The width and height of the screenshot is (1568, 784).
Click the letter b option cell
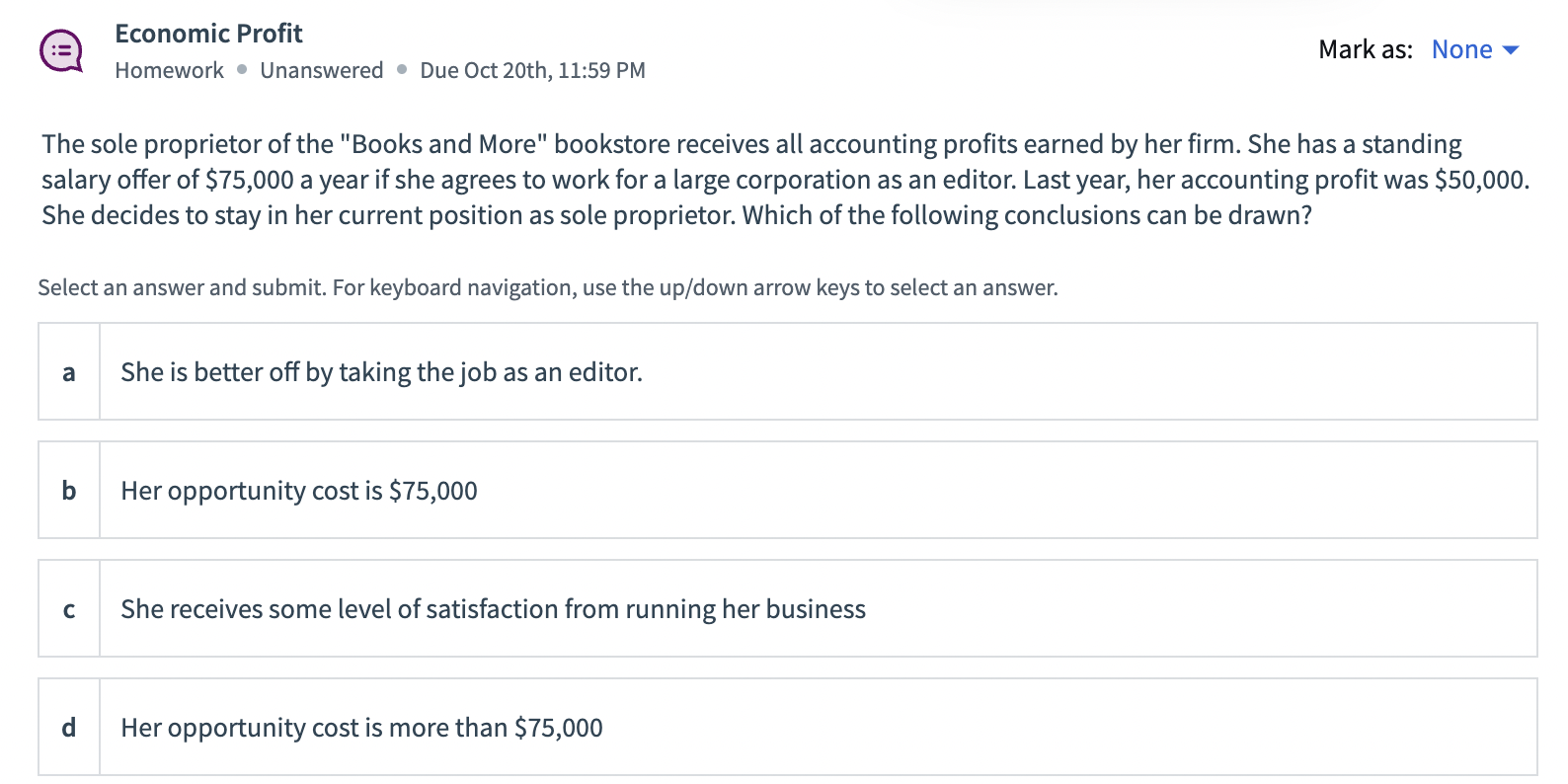tap(69, 491)
